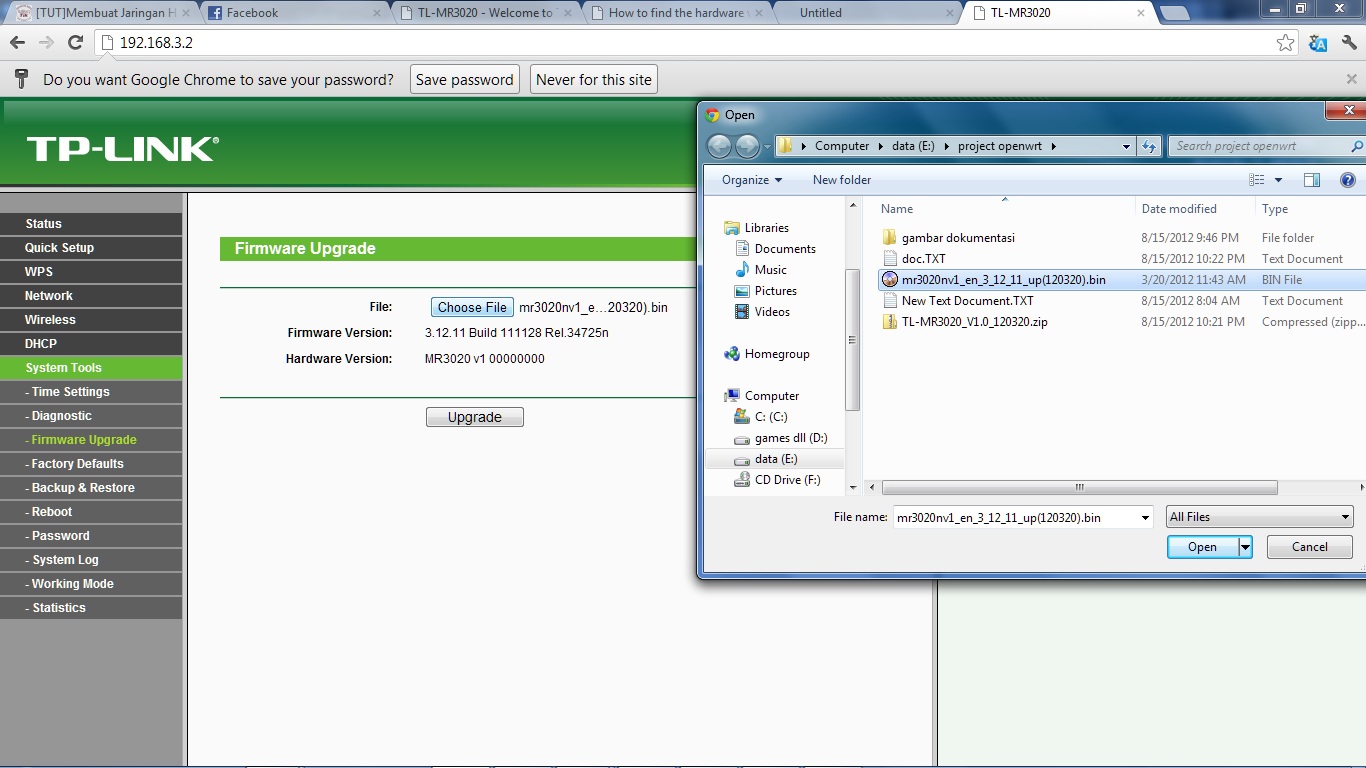Click the Open button's split arrow

point(1245,547)
